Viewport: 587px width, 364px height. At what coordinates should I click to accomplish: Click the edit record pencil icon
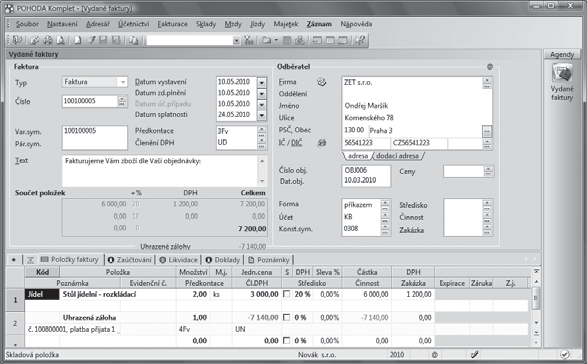tap(91, 40)
